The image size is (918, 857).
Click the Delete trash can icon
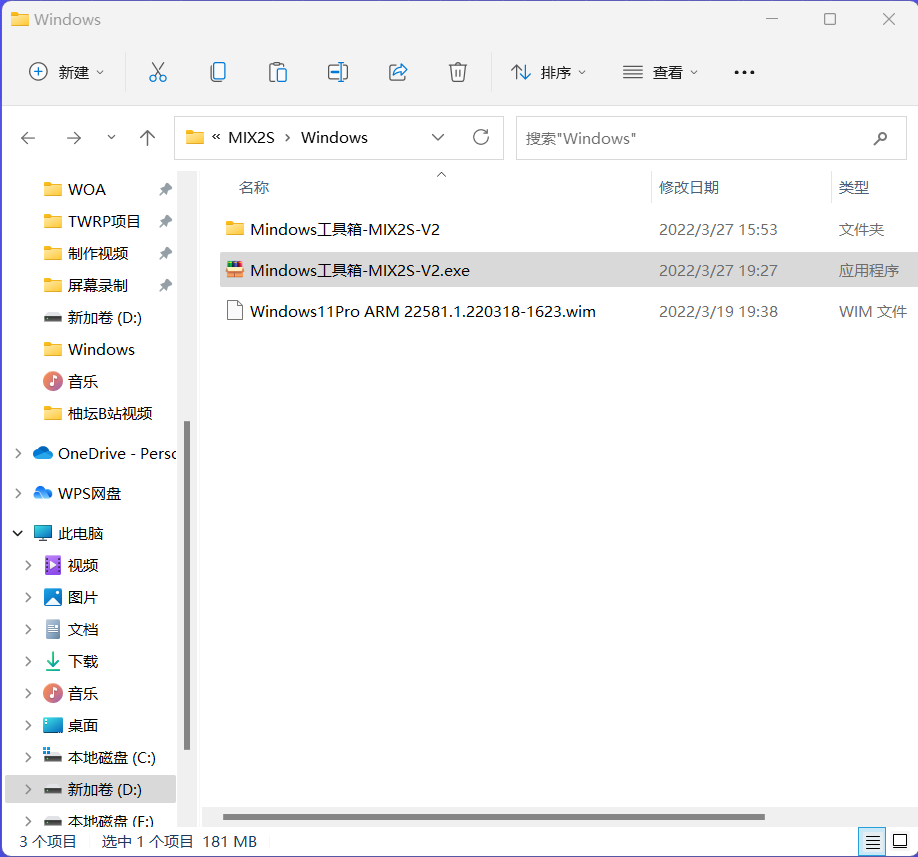click(458, 72)
